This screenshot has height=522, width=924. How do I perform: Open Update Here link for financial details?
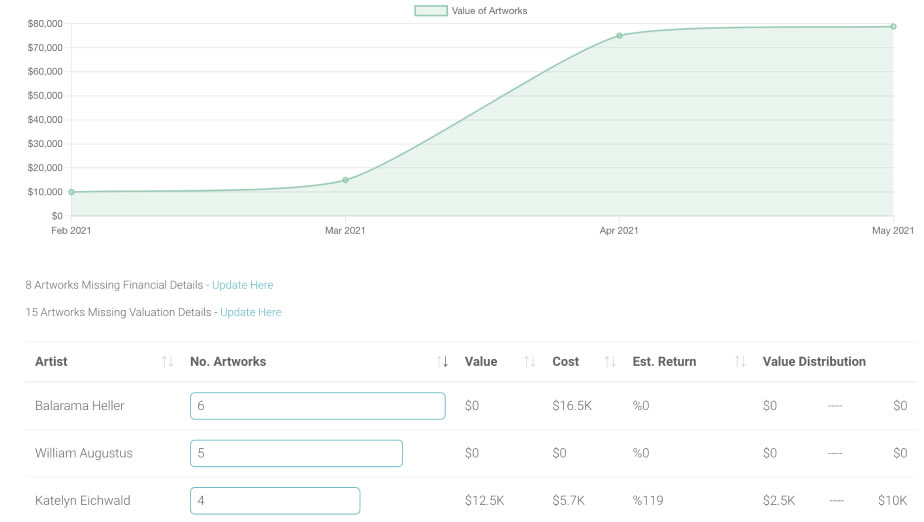pyautogui.click(x=242, y=285)
